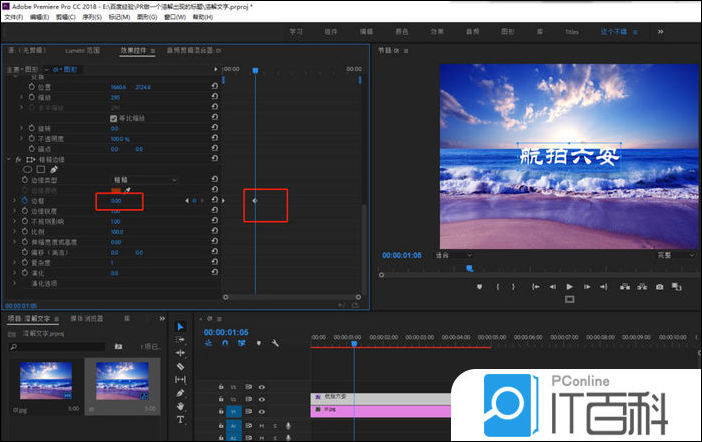This screenshot has height=442, width=702.
Task: Select the Razor tool
Action: pos(180,366)
